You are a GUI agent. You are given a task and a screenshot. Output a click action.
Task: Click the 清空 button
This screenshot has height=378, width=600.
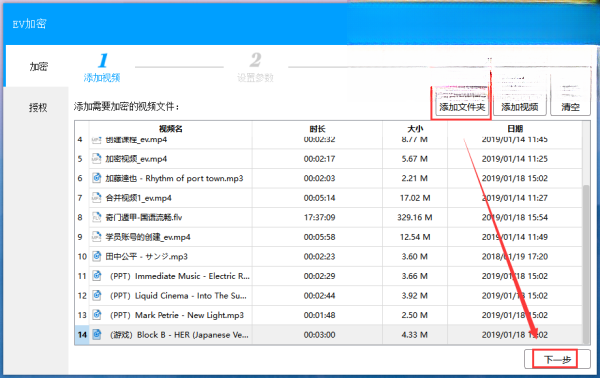pos(570,107)
